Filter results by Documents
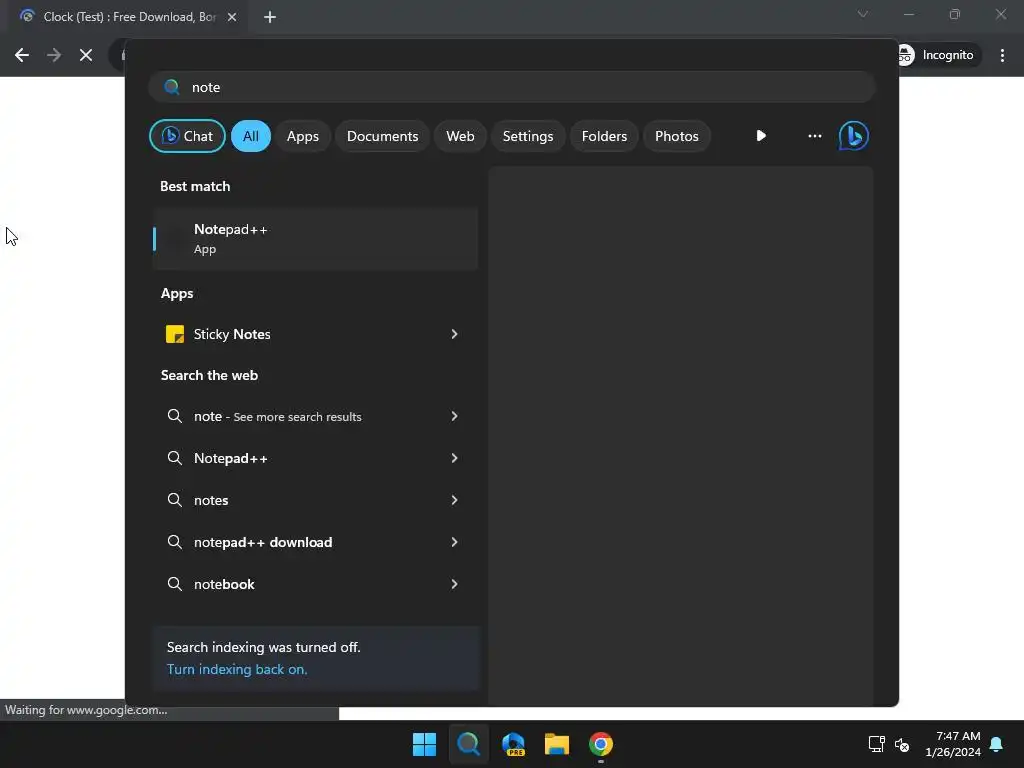Screen dimensions: 1024x768 point(382,136)
